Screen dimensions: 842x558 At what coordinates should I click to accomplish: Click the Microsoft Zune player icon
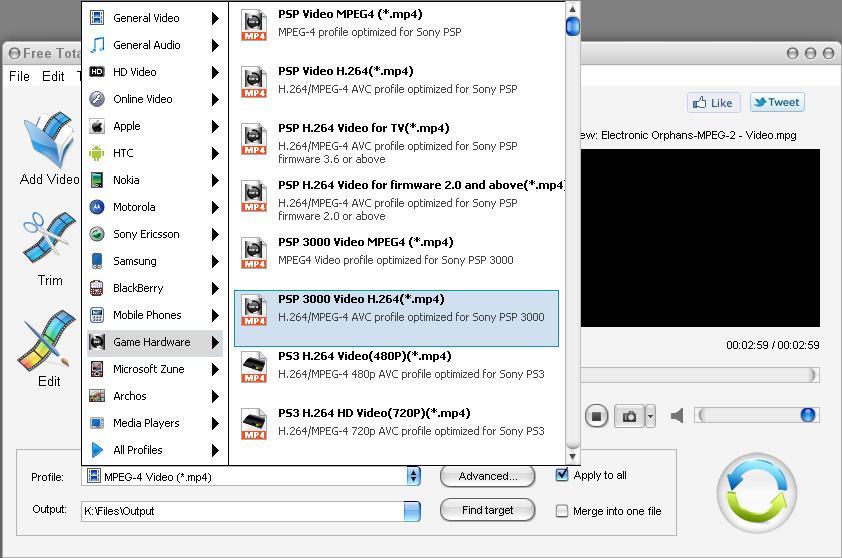(97, 369)
